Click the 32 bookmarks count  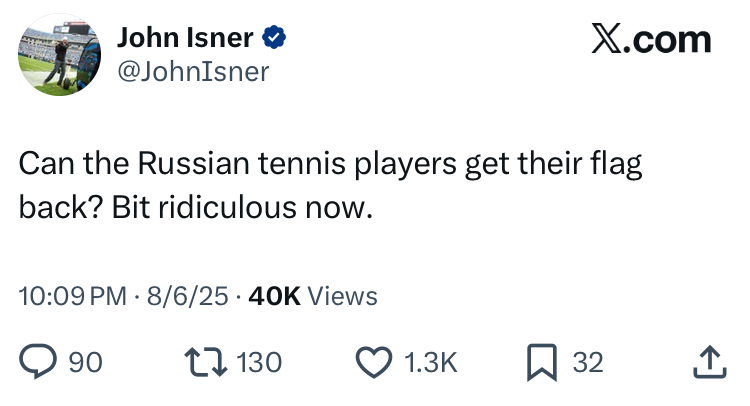point(588,362)
